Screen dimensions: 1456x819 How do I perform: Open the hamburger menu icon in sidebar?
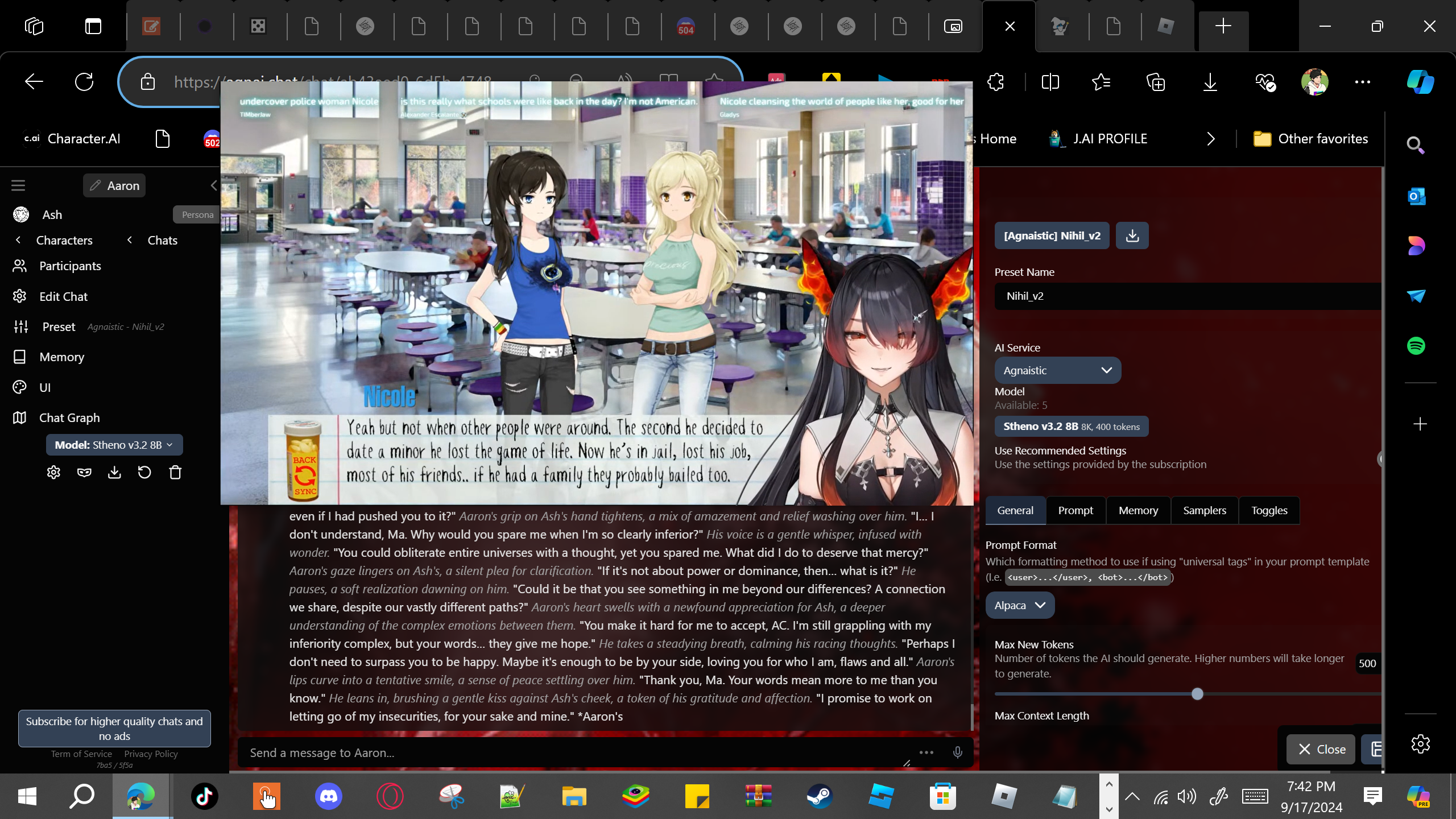18,185
